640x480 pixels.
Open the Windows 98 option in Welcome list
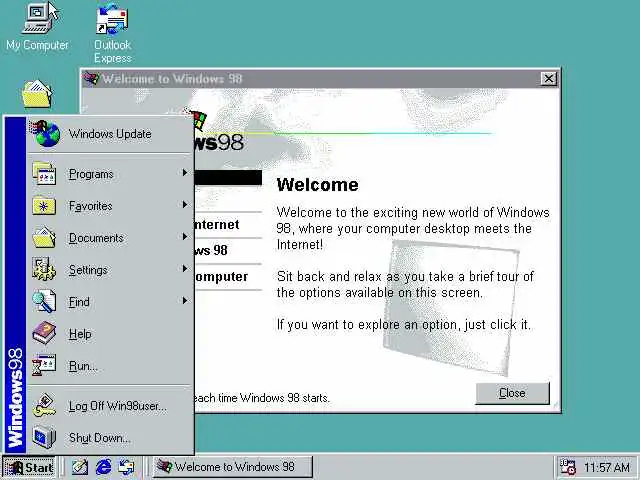coord(228,250)
